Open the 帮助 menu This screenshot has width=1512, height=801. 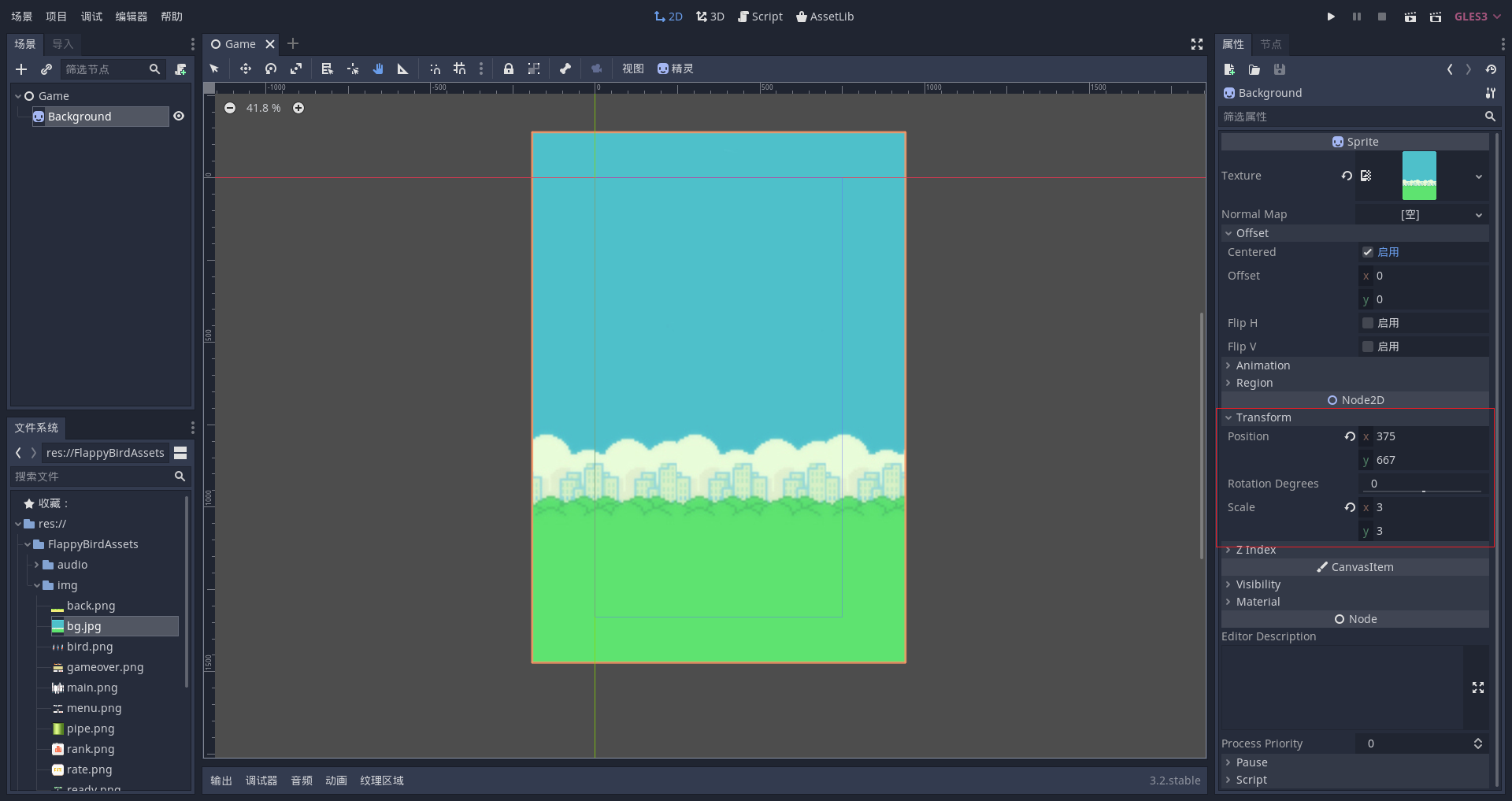click(x=172, y=17)
